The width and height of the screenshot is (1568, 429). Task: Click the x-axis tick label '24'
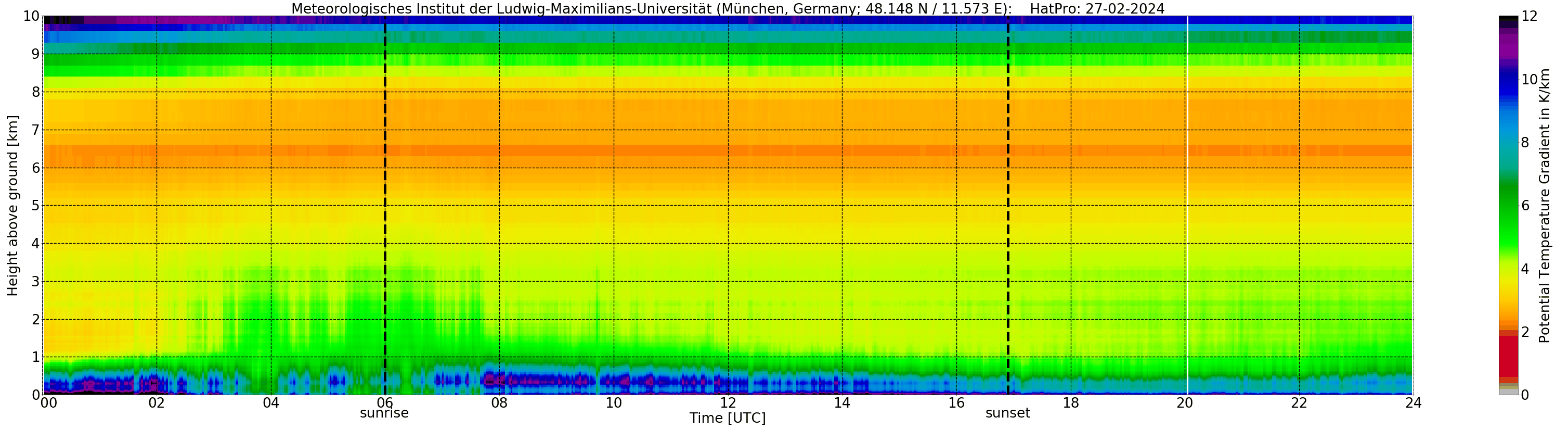(1414, 403)
